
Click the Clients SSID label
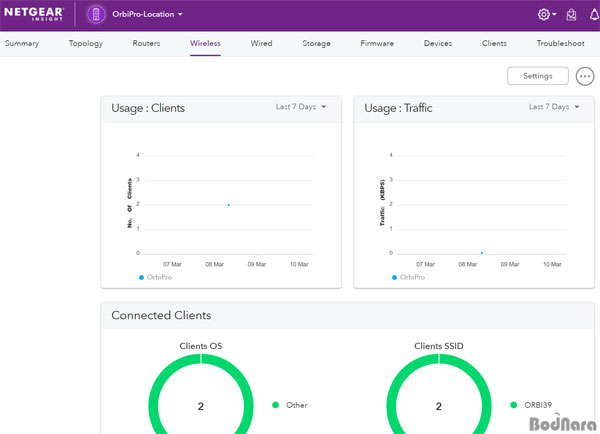[x=439, y=346]
